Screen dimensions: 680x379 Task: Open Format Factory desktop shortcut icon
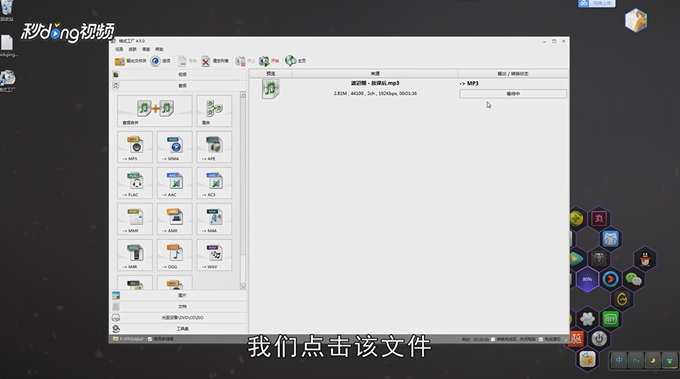pos(7,81)
